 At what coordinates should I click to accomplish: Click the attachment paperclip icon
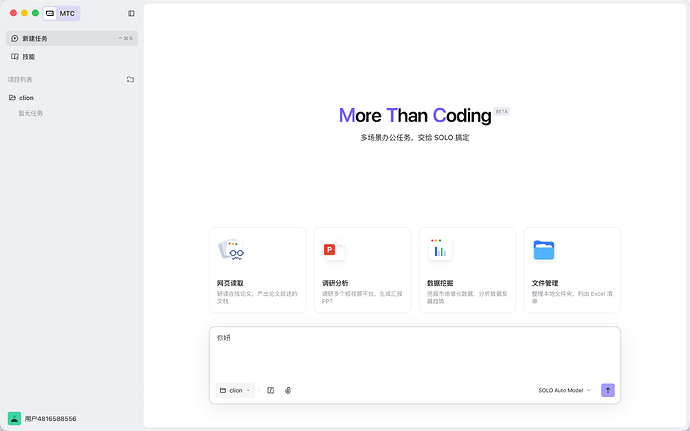tap(288, 390)
